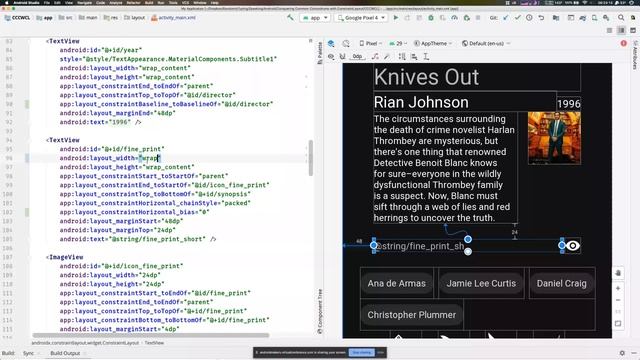Open the AppTheme dropdown
This screenshot has height=360, width=640.
[433, 43]
